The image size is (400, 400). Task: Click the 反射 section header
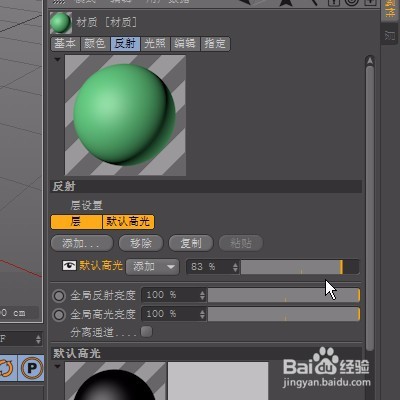pos(206,187)
